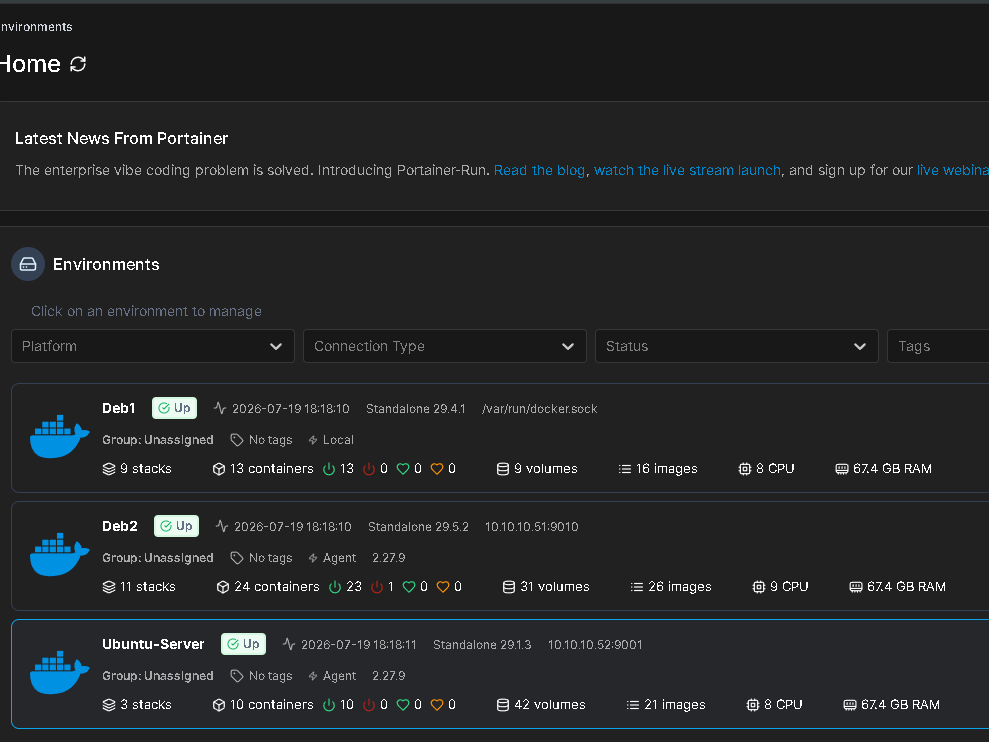Screen dimensions: 989x742
Task: Click '21 images' text for Ubuntu-Server
Action: pos(675,705)
